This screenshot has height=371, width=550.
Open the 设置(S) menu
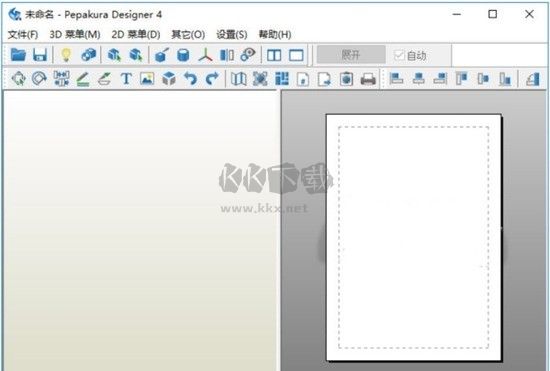tap(232, 34)
